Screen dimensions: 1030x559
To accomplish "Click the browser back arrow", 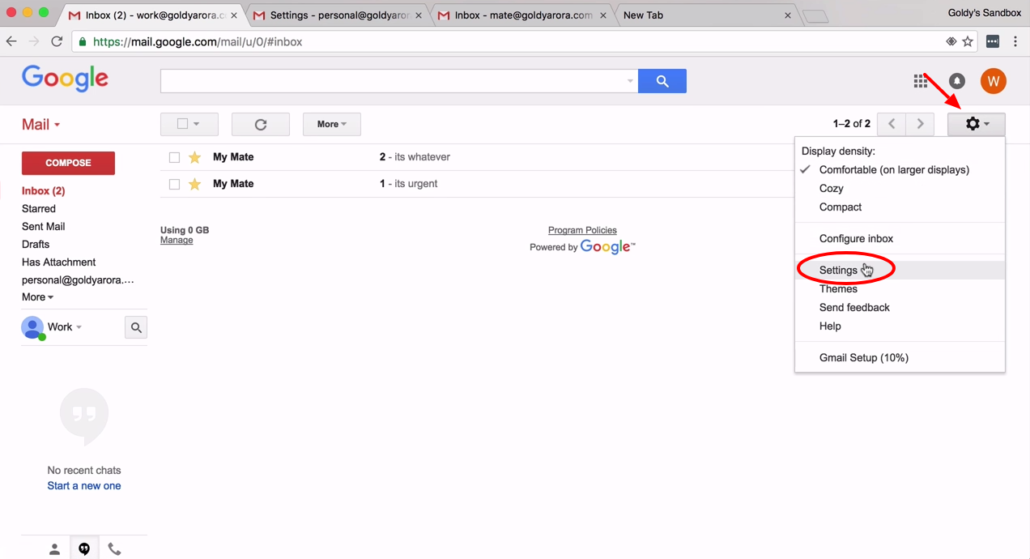I will (x=11, y=41).
